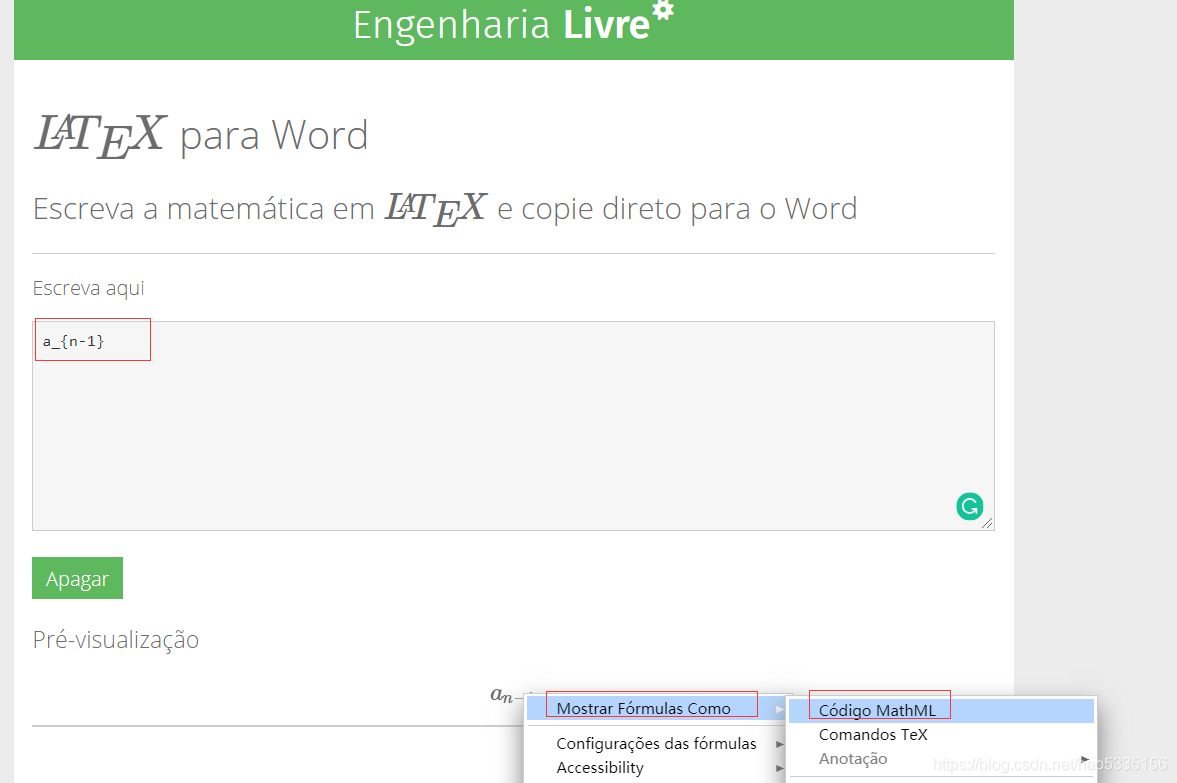Click the LaTeX para Word heading

coord(201,135)
